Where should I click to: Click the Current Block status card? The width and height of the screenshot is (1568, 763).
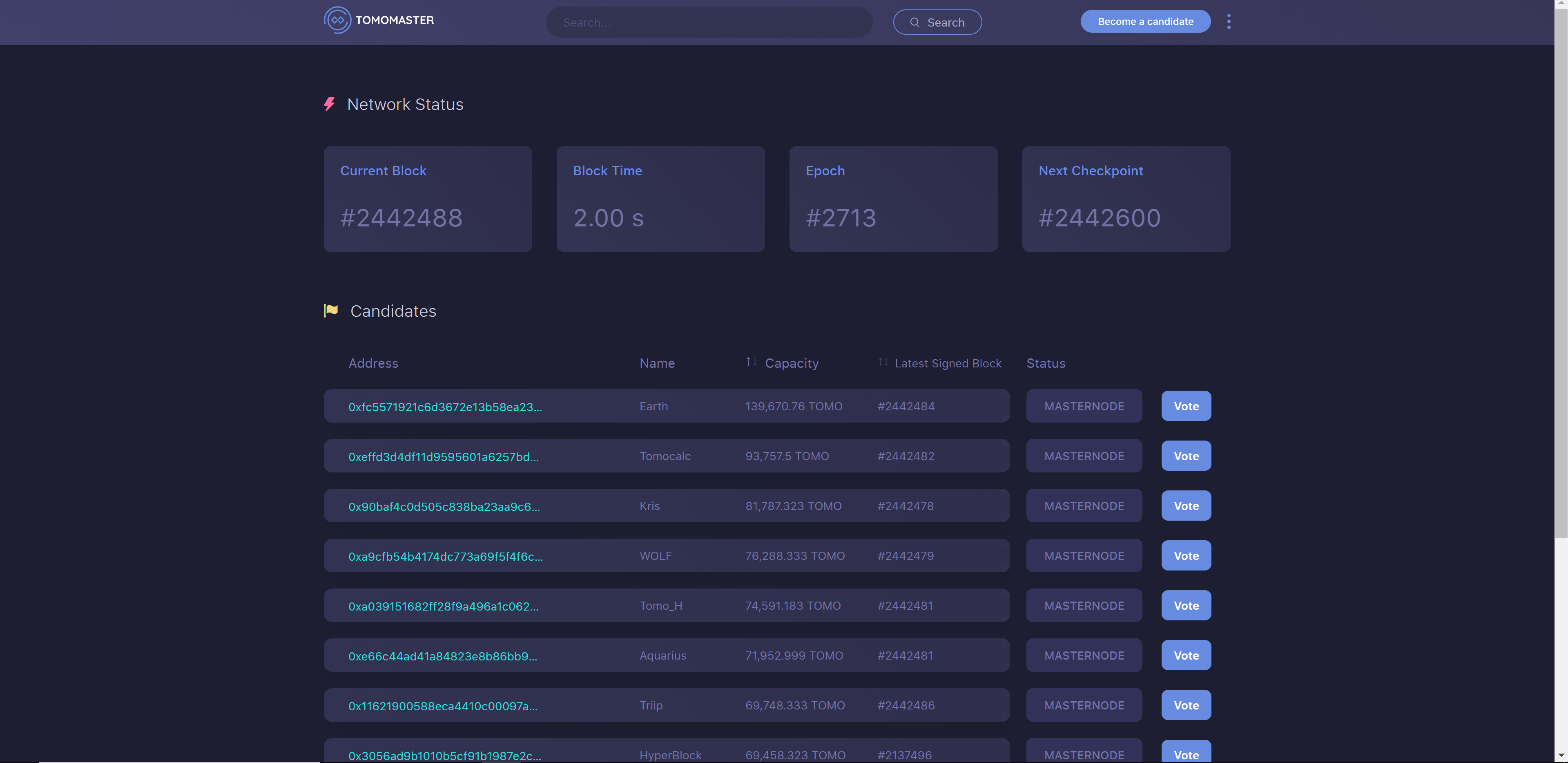coord(427,199)
